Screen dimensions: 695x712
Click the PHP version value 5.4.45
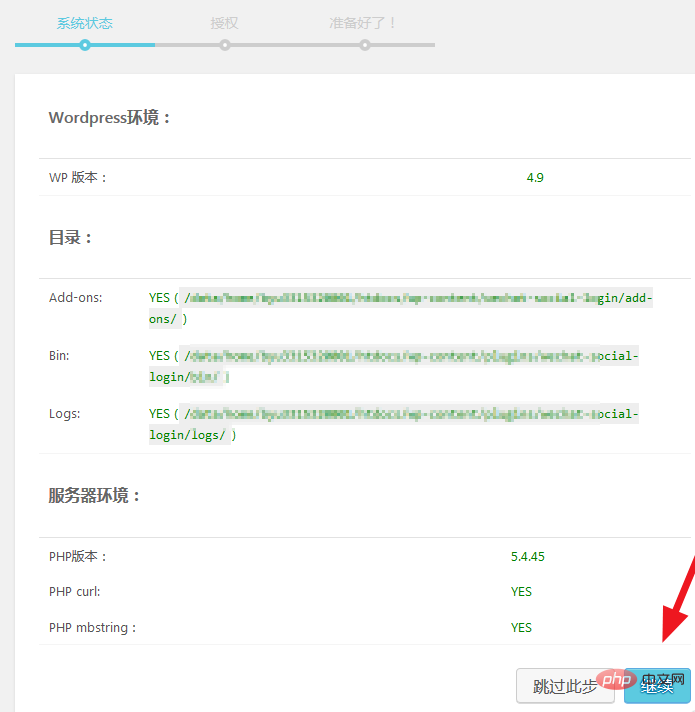pyautogui.click(x=527, y=557)
